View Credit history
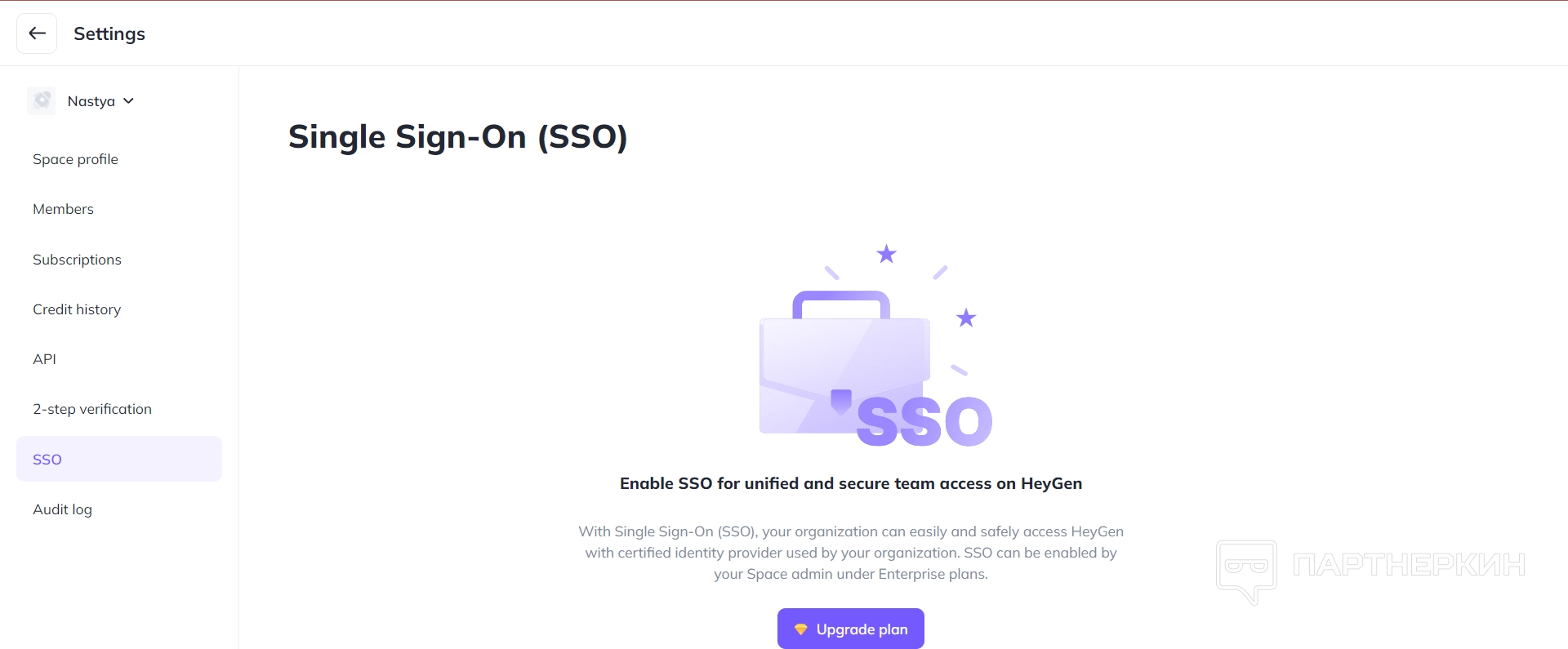The image size is (1568, 649). [77, 309]
